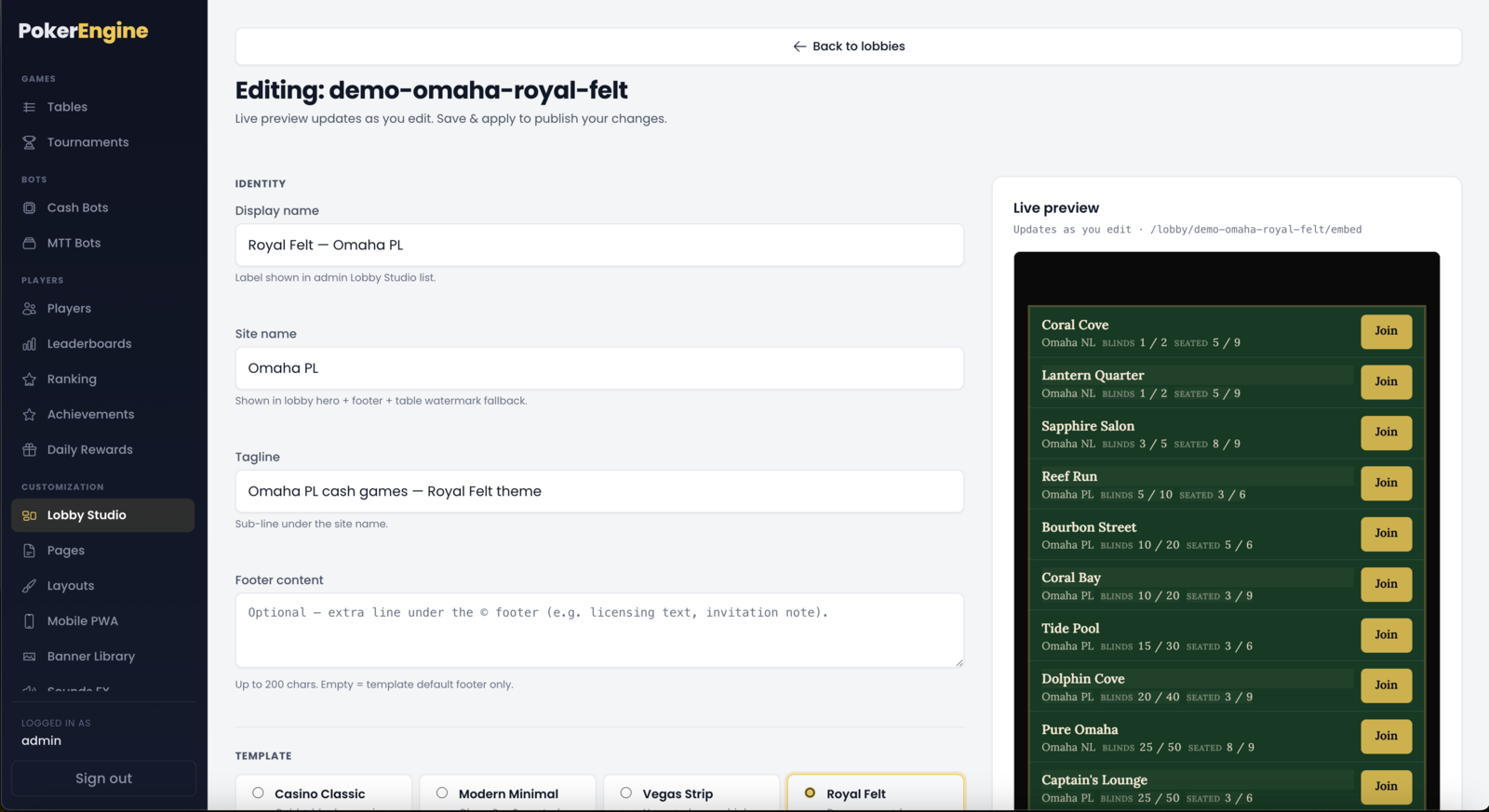Click the Ranking star icon
The height and width of the screenshot is (812, 1489).
29,379
